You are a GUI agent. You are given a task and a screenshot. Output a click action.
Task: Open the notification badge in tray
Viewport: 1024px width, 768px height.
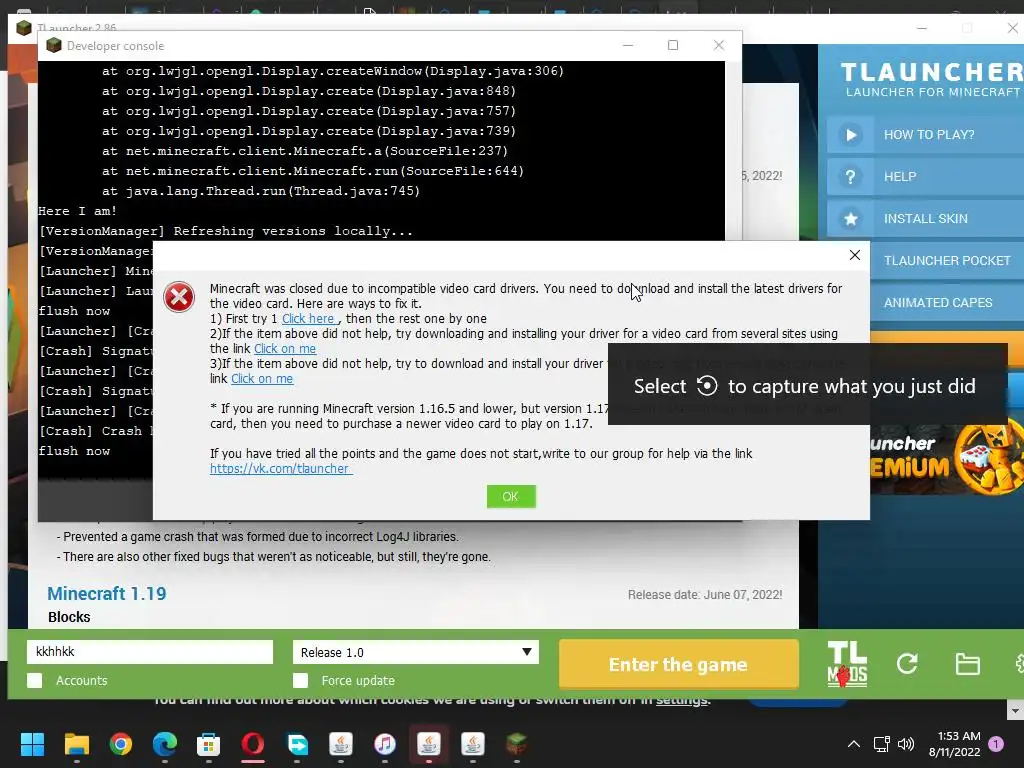tap(996, 743)
